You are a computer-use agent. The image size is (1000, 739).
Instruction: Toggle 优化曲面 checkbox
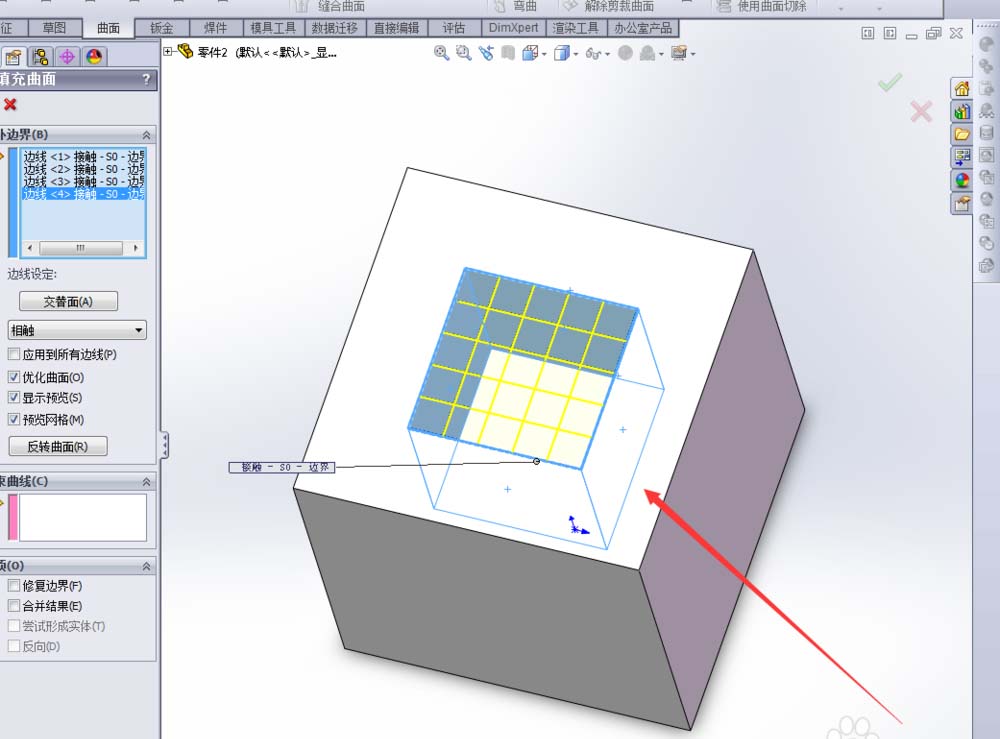pyautogui.click(x=14, y=377)
